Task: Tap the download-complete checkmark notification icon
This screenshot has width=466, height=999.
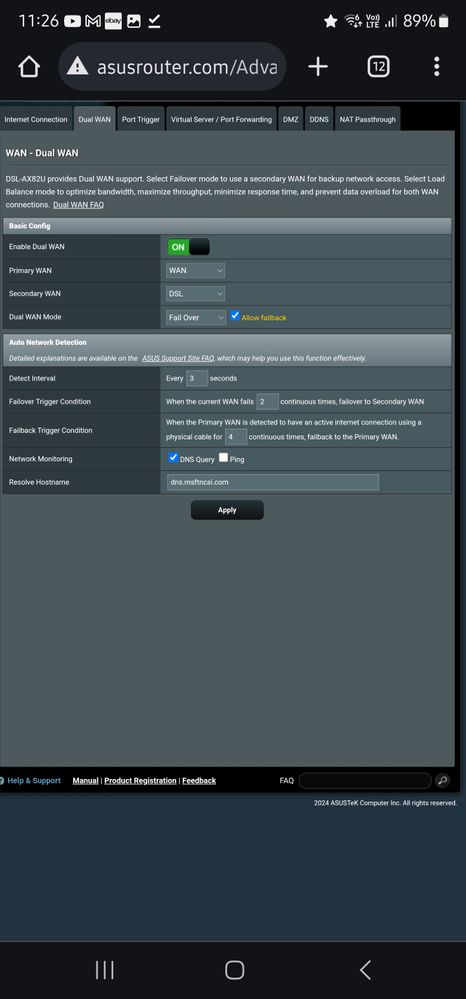Action: 154,21
